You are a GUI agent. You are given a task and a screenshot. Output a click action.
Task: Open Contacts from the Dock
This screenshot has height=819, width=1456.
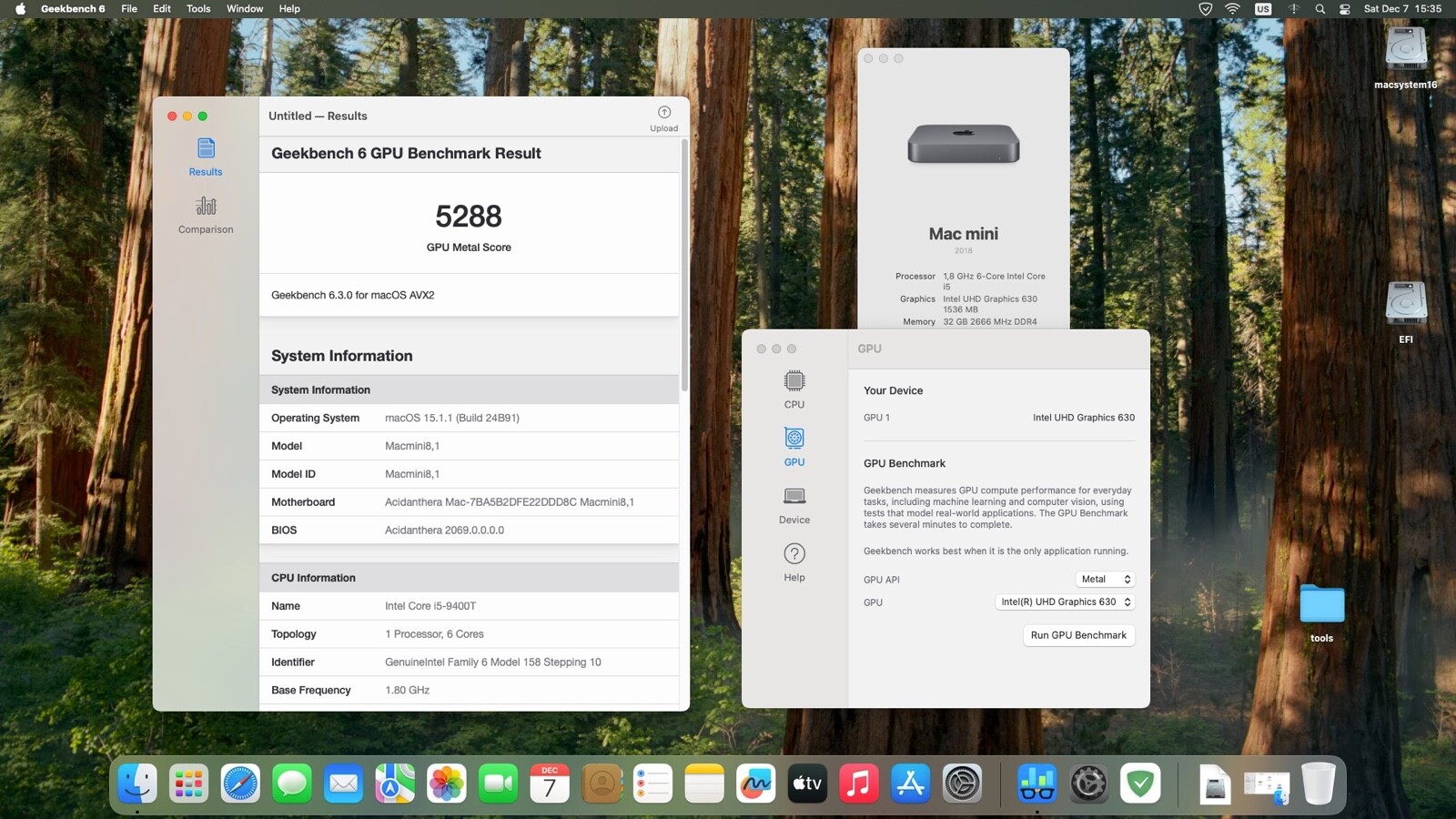click(602, 784)
